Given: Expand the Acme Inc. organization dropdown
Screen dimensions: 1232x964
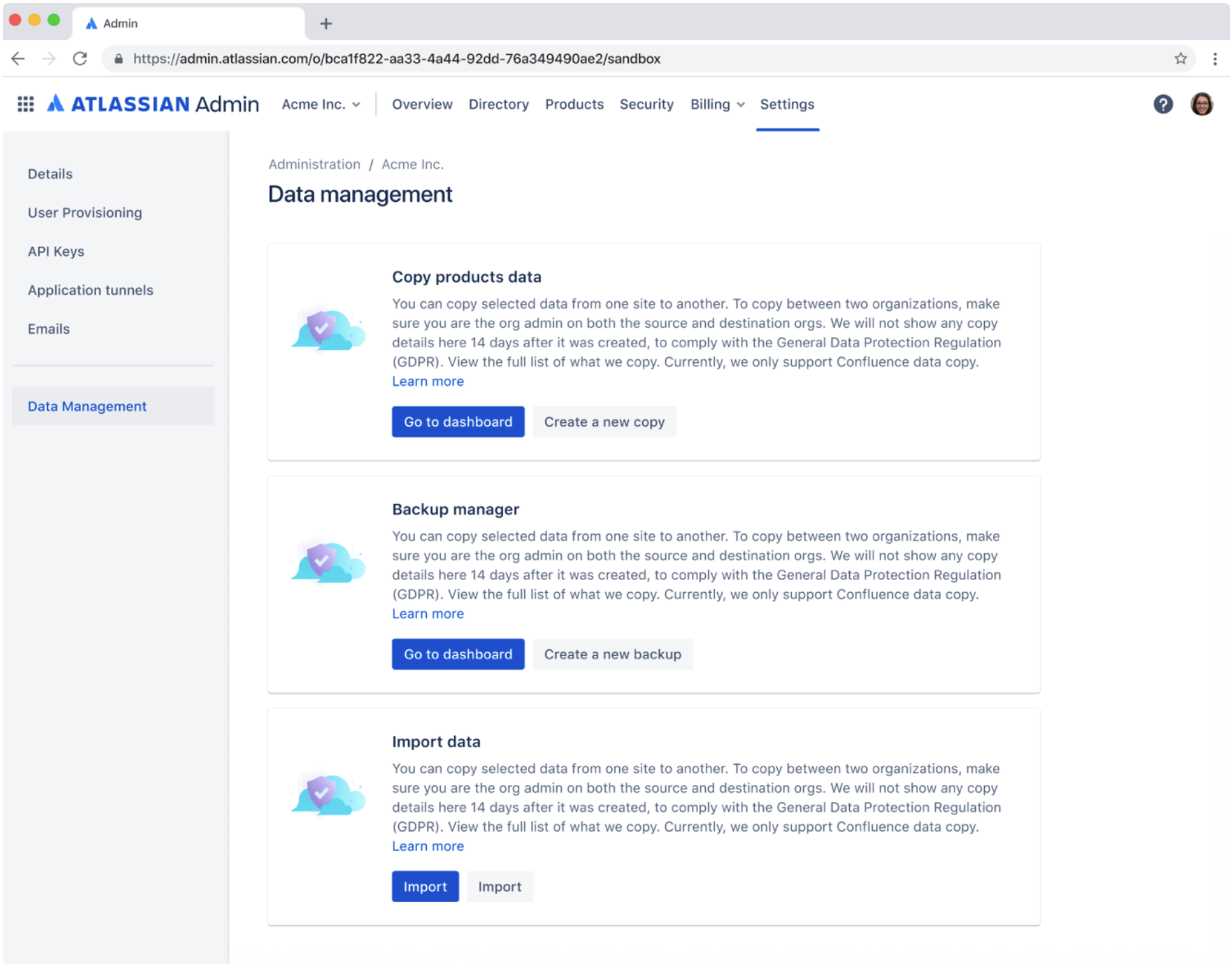Looking at the screenshot, I should [x=320, y=104].
